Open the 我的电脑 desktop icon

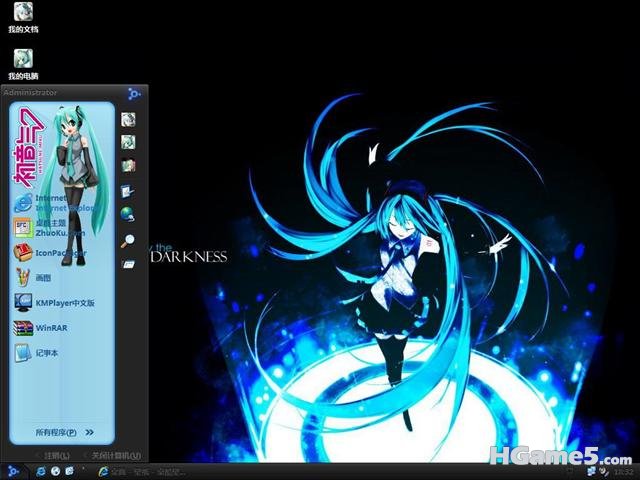23,64
